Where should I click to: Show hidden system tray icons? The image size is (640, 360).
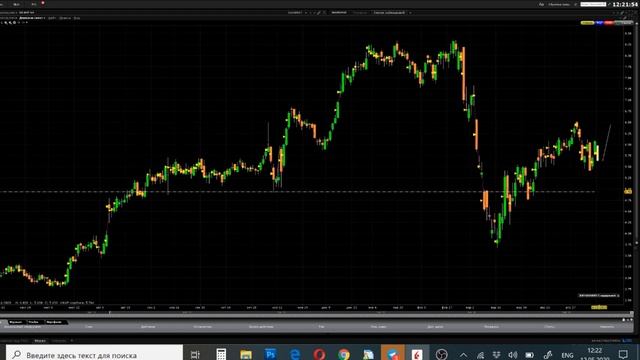click(x=463, y=355)
